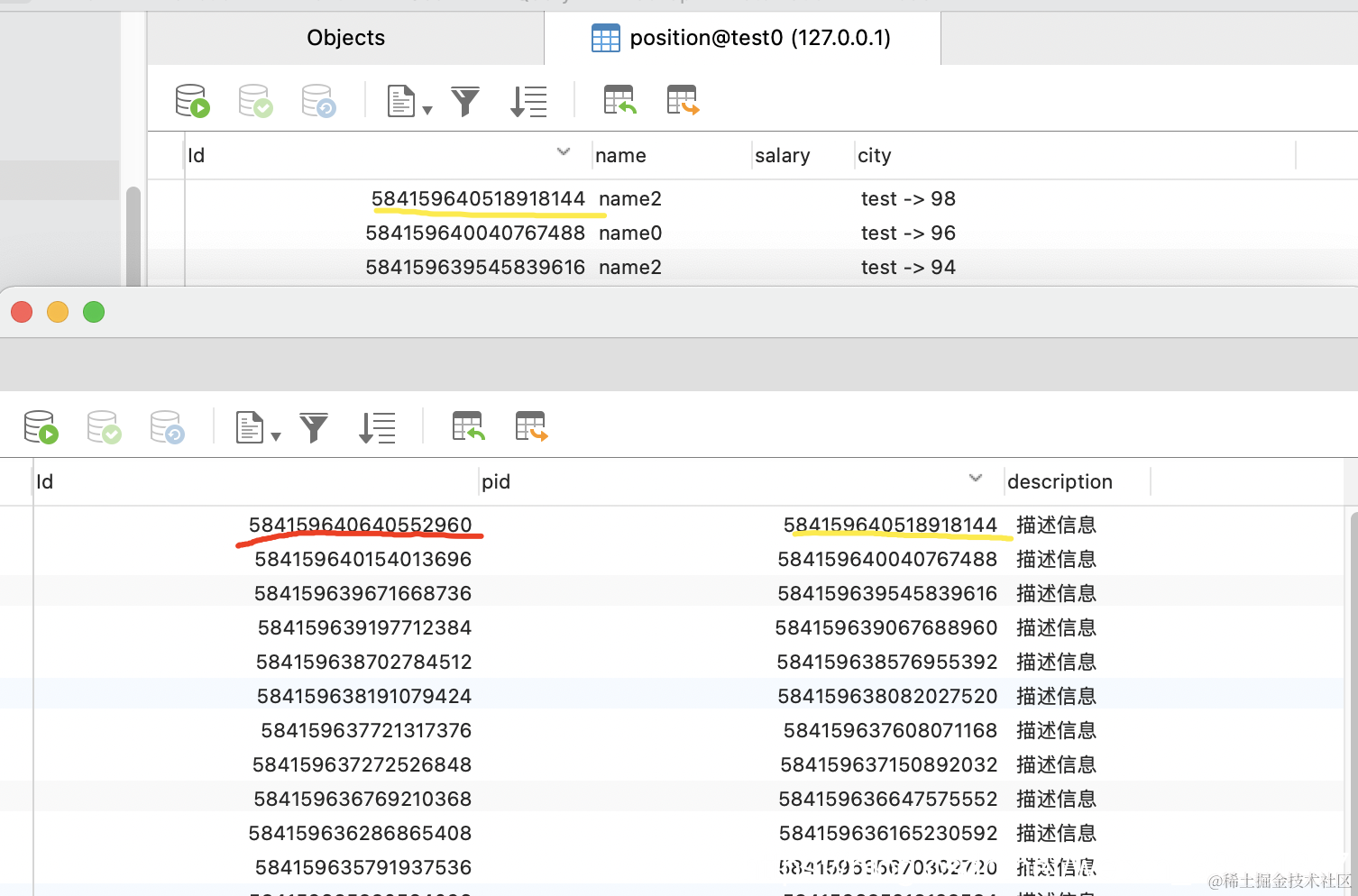The image size is (1358, 896).
Task: Open Text document icon in front window toolbar
Action: [x=250, y=427]
